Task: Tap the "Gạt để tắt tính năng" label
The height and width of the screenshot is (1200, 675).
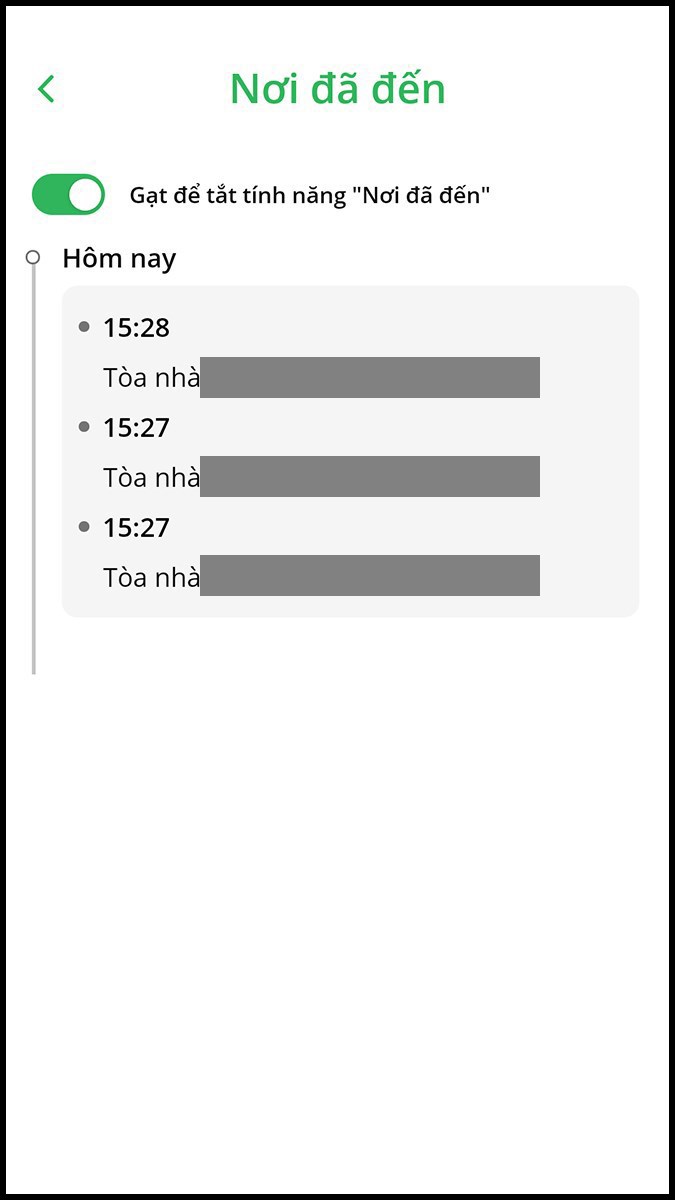Action: [x=310, y=195]
